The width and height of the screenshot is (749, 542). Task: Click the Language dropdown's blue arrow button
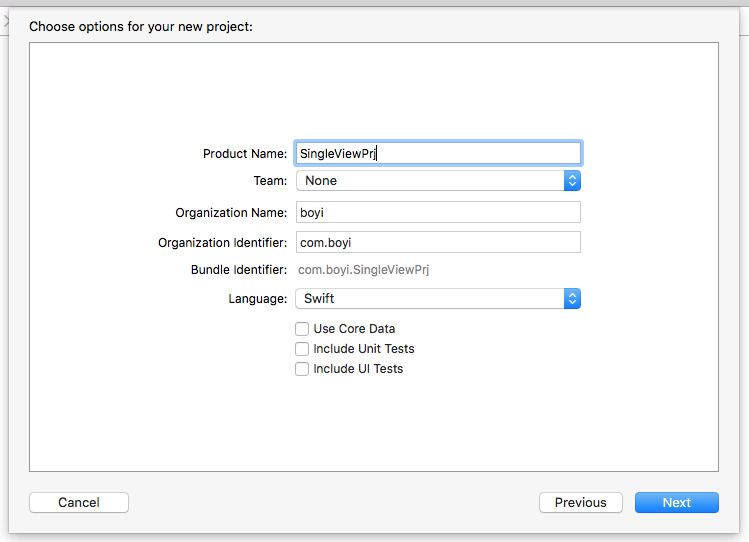pyautogui.click(x=572, y=299)
